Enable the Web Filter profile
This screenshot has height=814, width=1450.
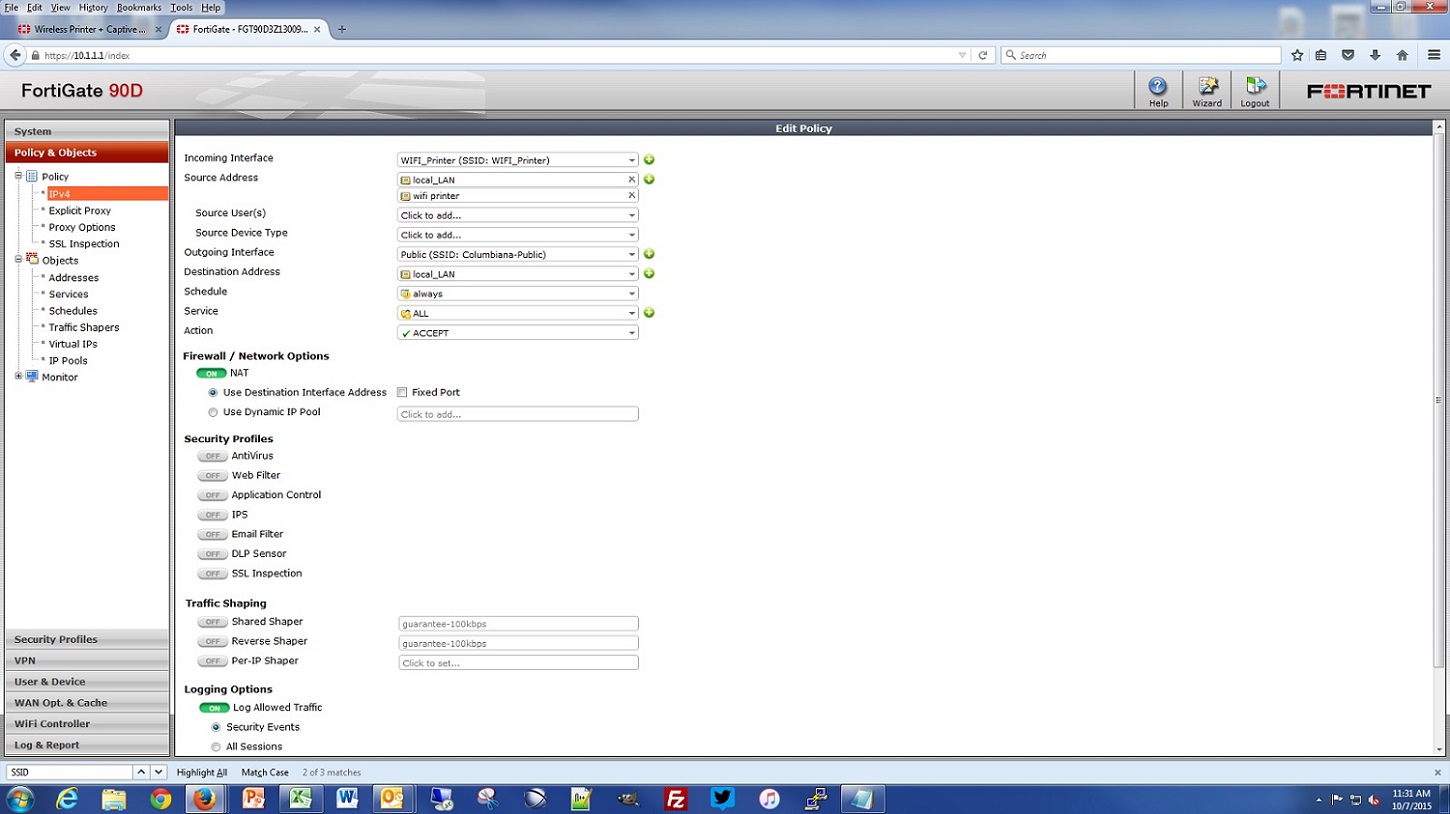pos(212,476)
